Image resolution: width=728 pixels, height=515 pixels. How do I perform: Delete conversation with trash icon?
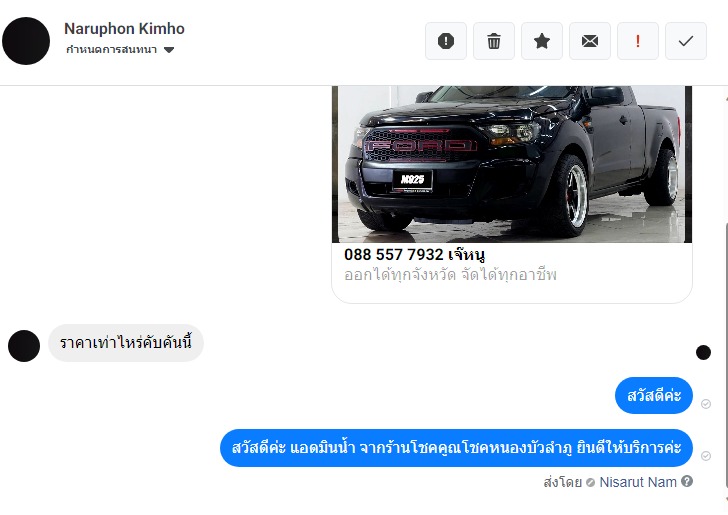(494, 41)
